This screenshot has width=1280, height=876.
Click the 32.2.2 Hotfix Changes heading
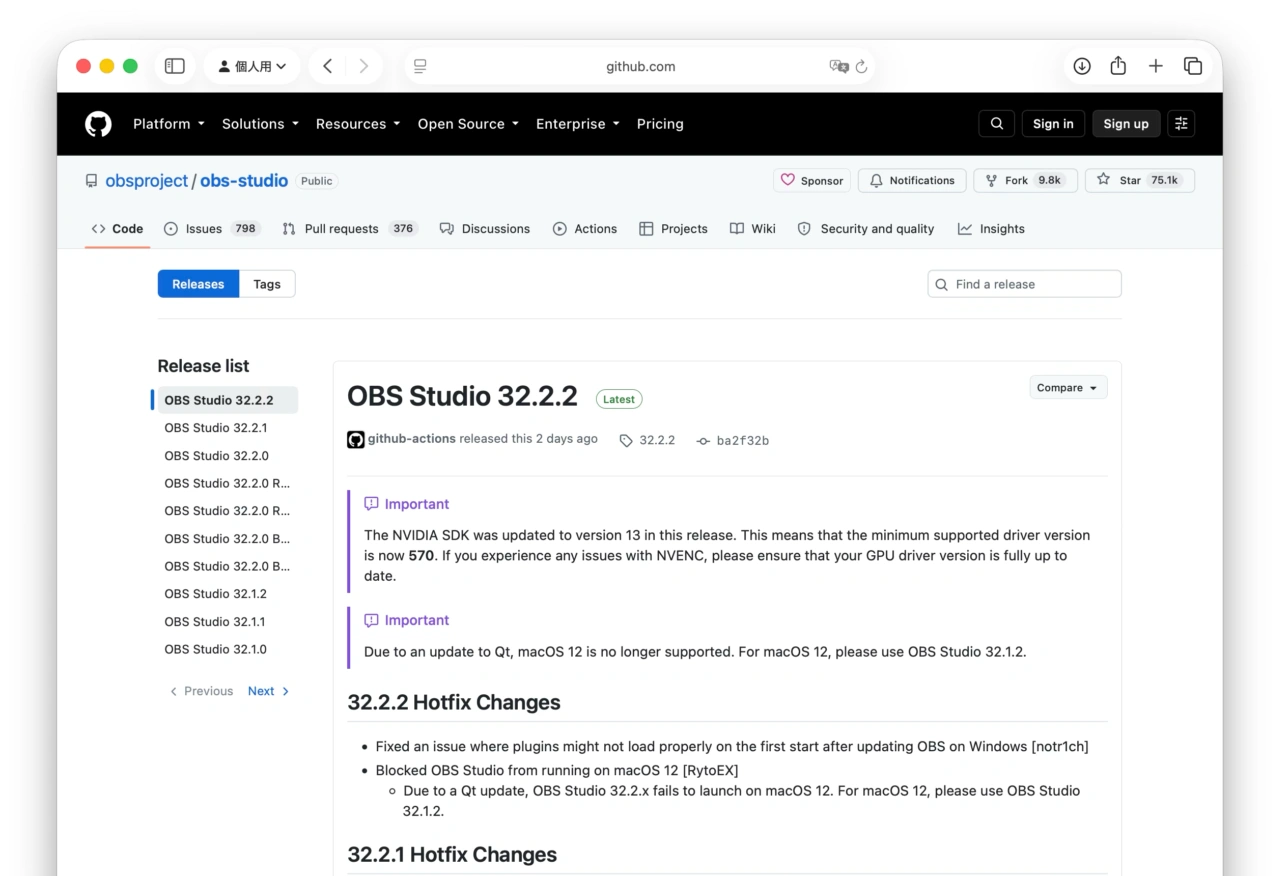(x=454, y=702)
